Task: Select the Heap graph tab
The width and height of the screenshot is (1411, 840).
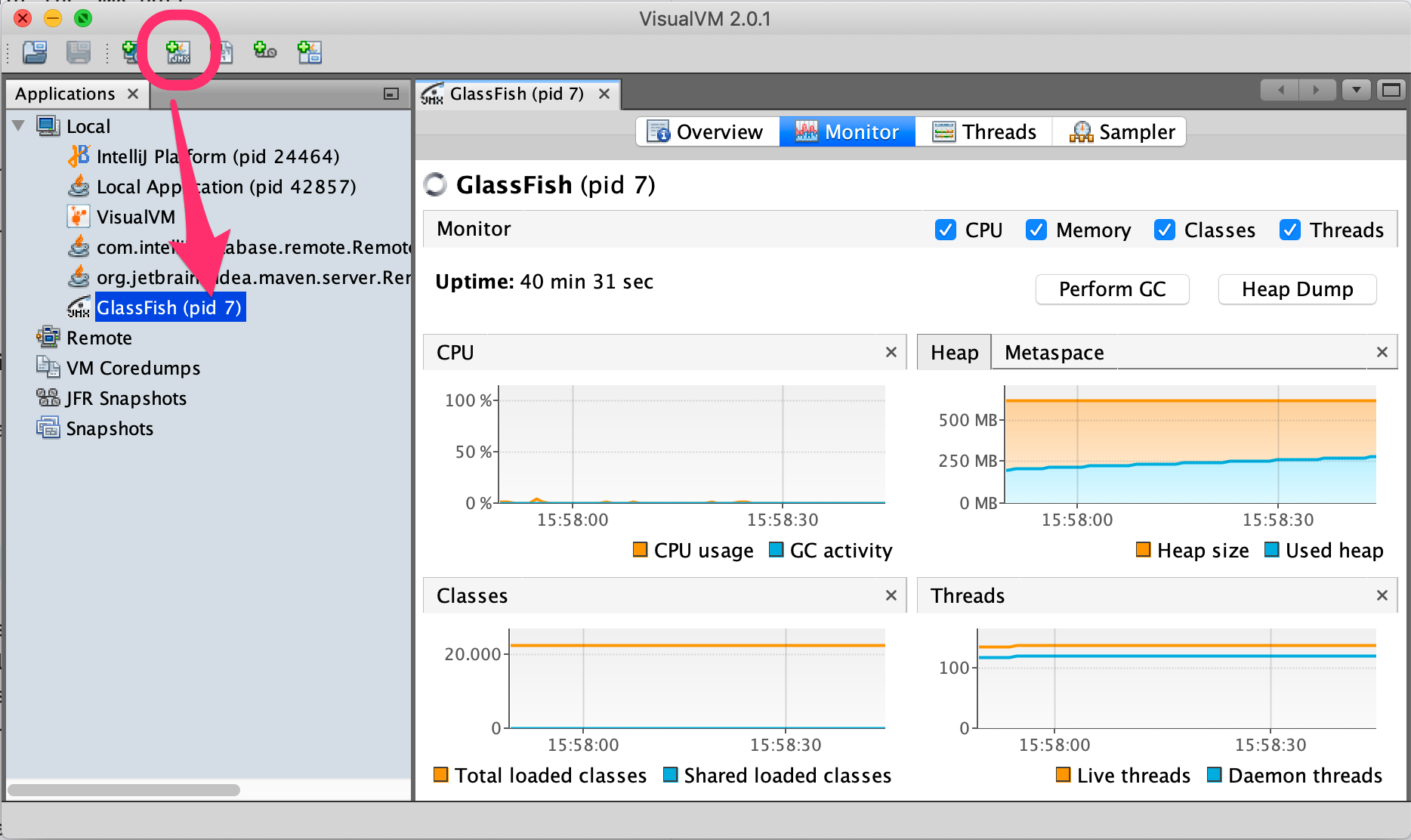Action: tap(954, 353)
